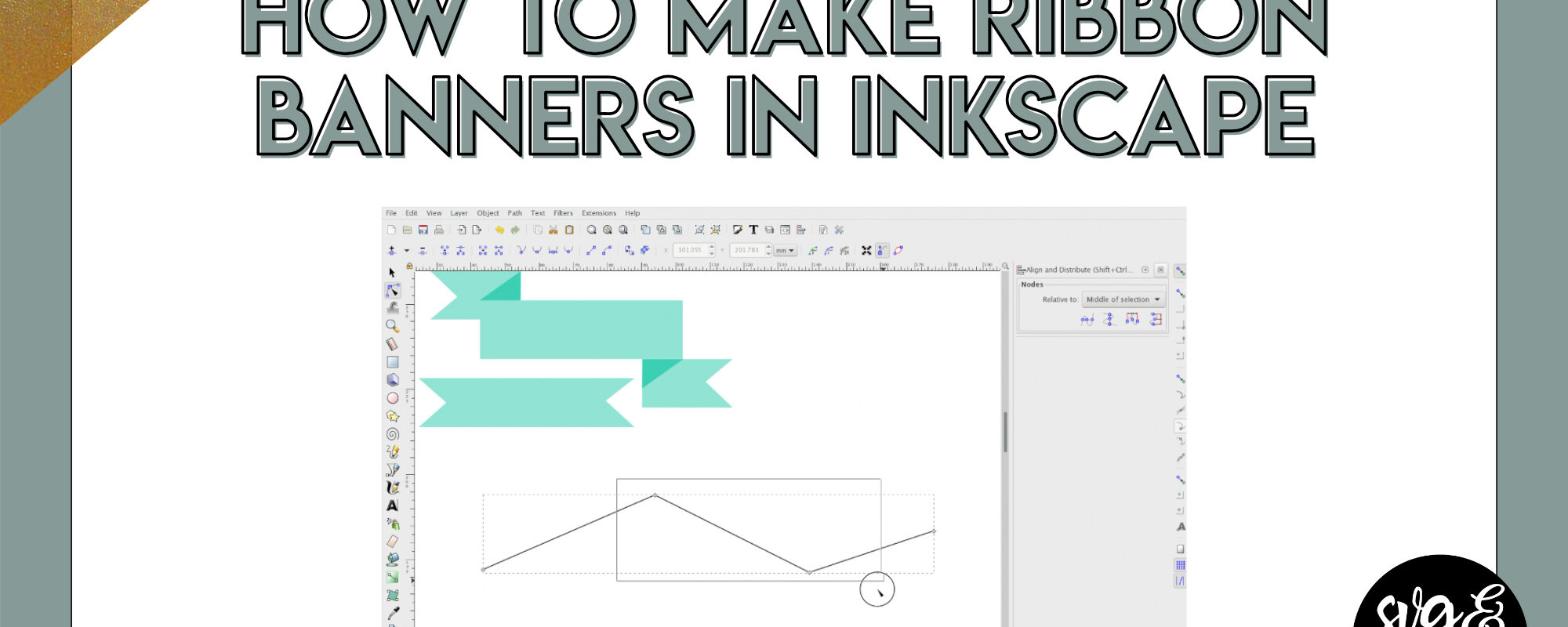Select the Spray tool
This screenshot has width=1568, height=627.
pos(393,524)
